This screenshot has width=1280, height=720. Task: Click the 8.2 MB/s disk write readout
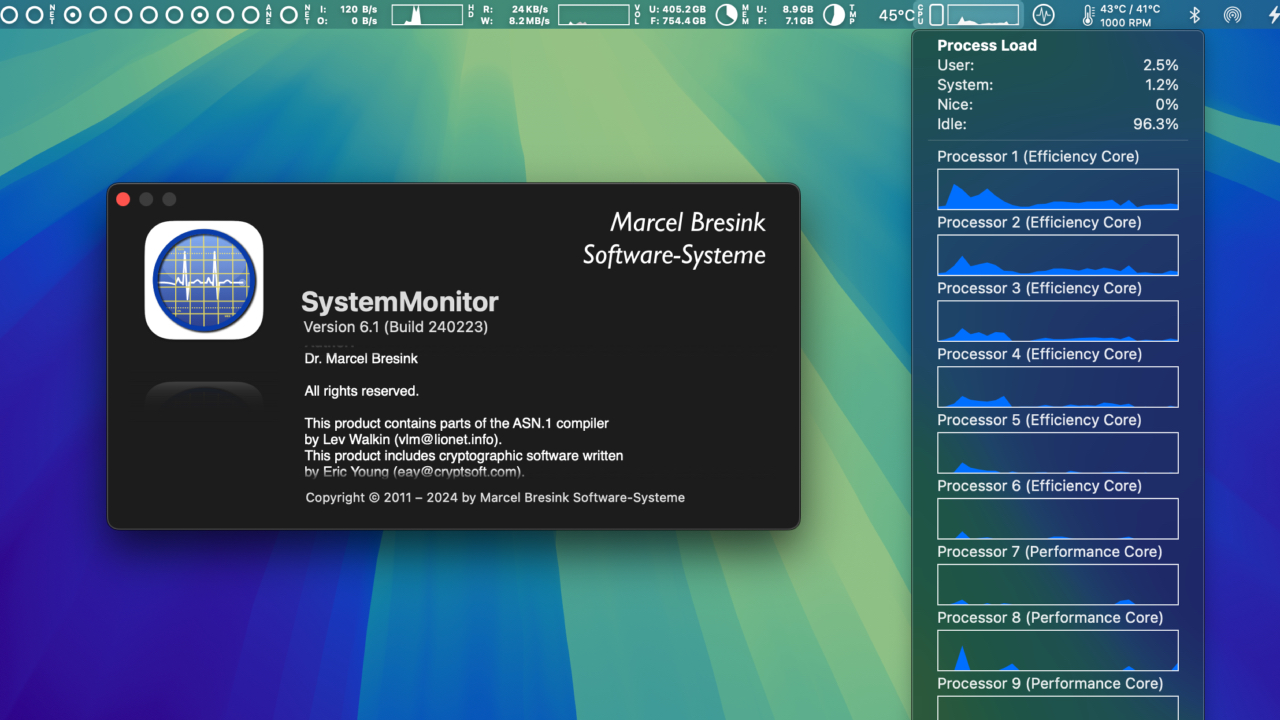coord(530,21)
